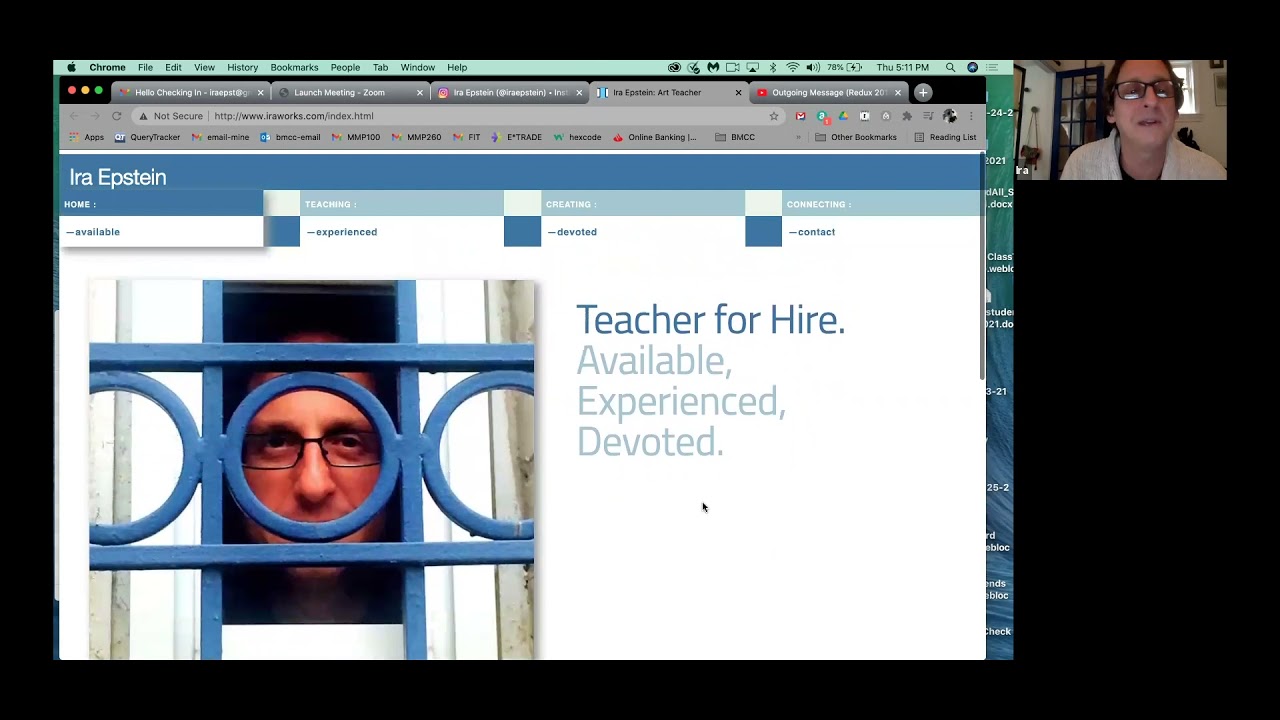The height and width of the screenshot is (720, 1280).
Task: Open the Chrome application menu
Action: click(x=107, y=68)
